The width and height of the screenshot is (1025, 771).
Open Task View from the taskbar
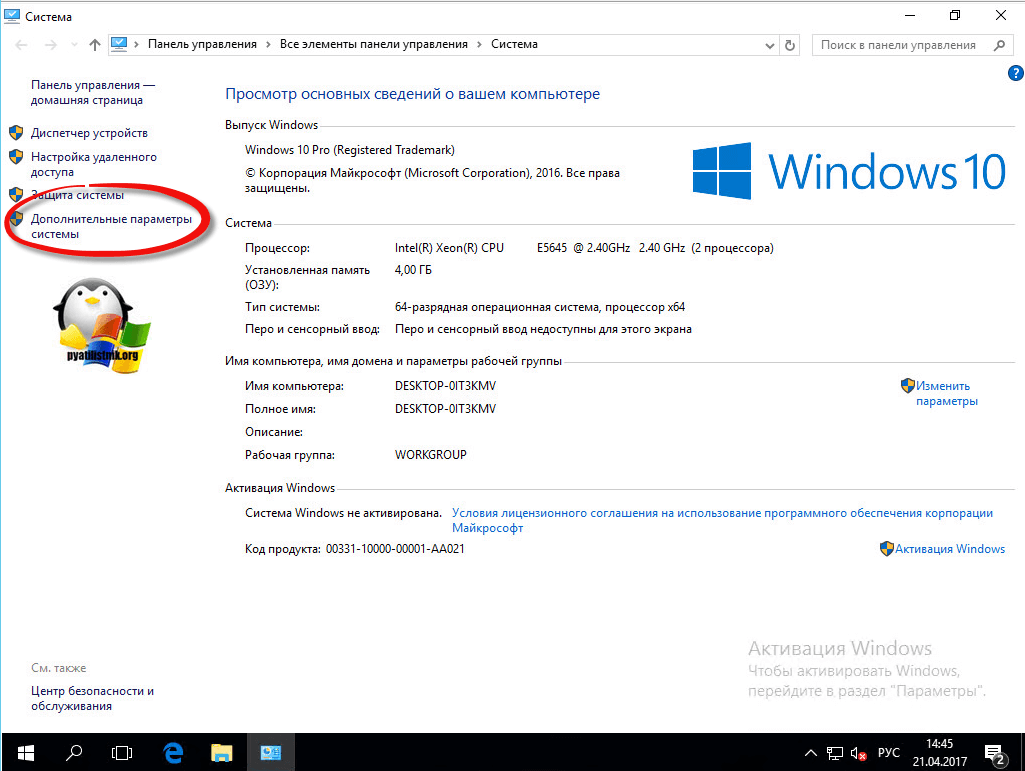click(x=122, y=751)
